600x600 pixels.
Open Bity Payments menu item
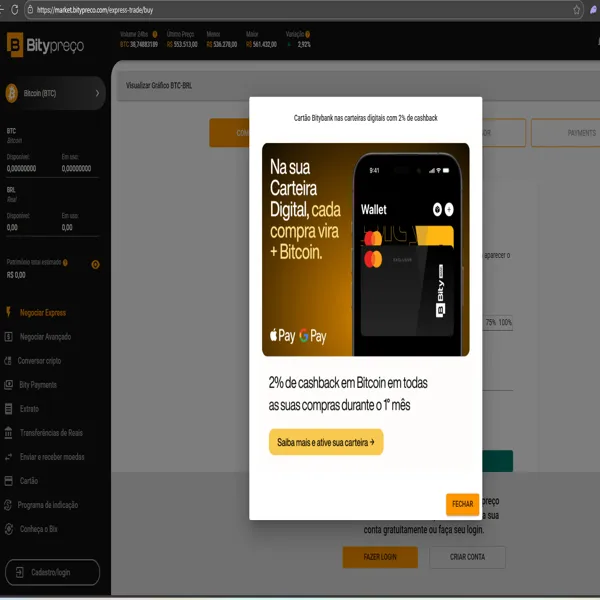tap(38, 385)
